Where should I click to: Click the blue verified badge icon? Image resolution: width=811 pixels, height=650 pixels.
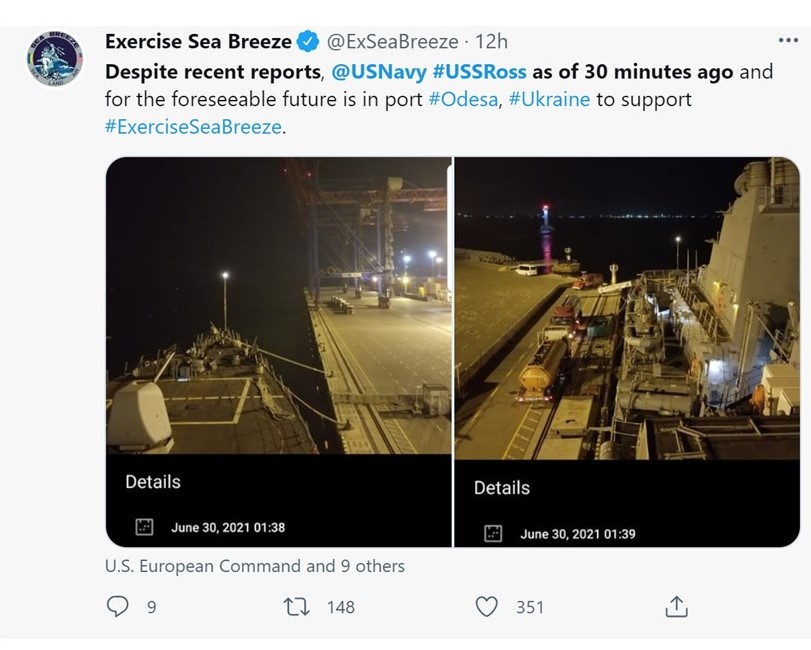pyautogui.click(x=308, y=41)
